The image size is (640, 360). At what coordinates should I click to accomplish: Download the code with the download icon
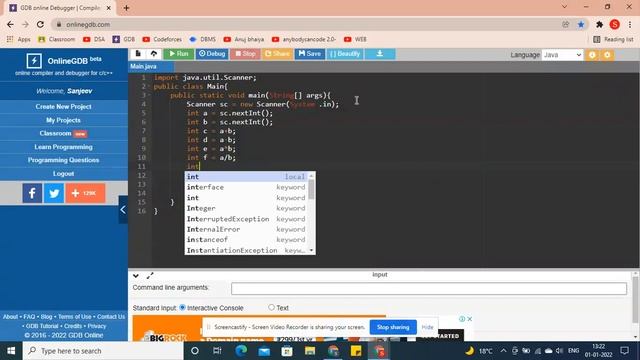pos(380,54)
